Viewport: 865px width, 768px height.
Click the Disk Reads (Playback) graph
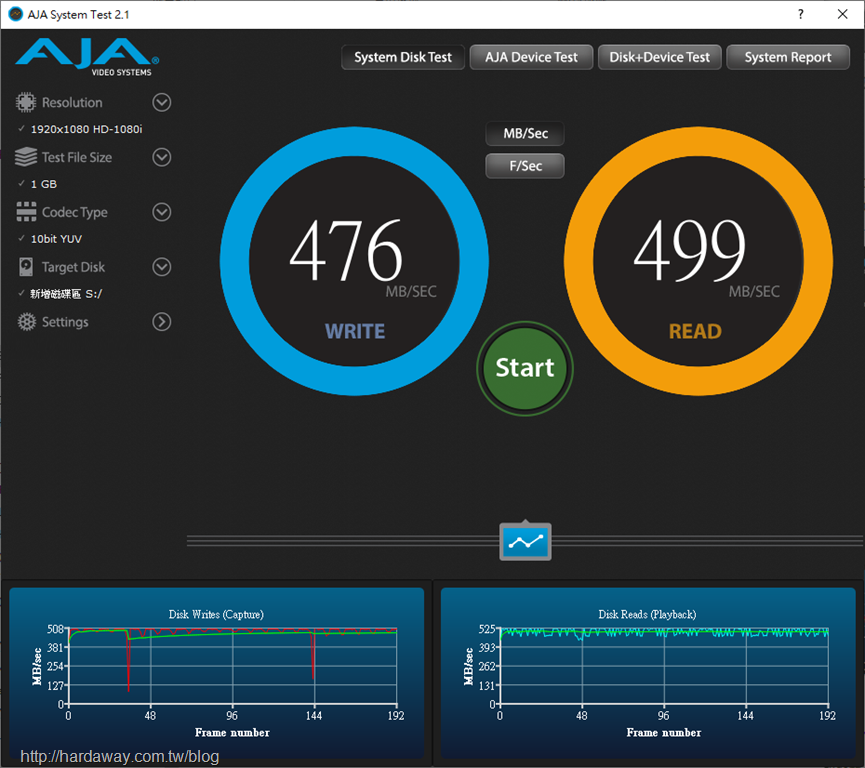click(x=648, y=673)
